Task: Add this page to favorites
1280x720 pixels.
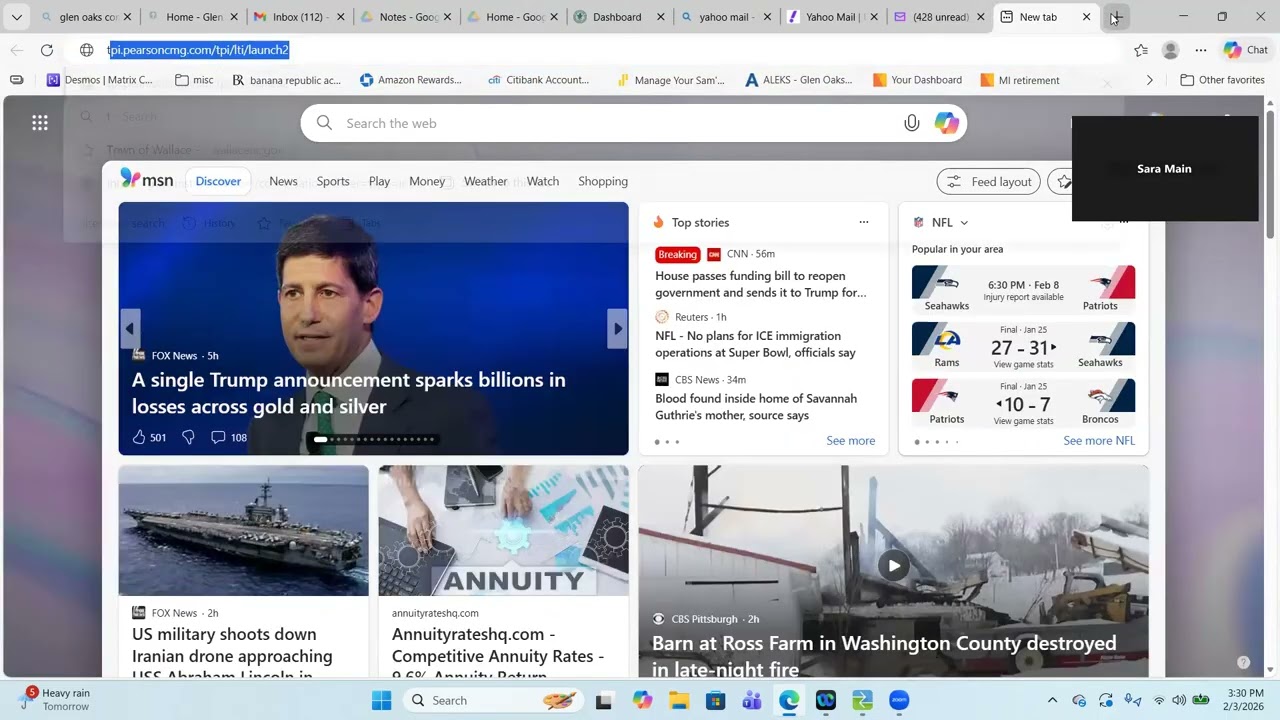Action: 1141,50
